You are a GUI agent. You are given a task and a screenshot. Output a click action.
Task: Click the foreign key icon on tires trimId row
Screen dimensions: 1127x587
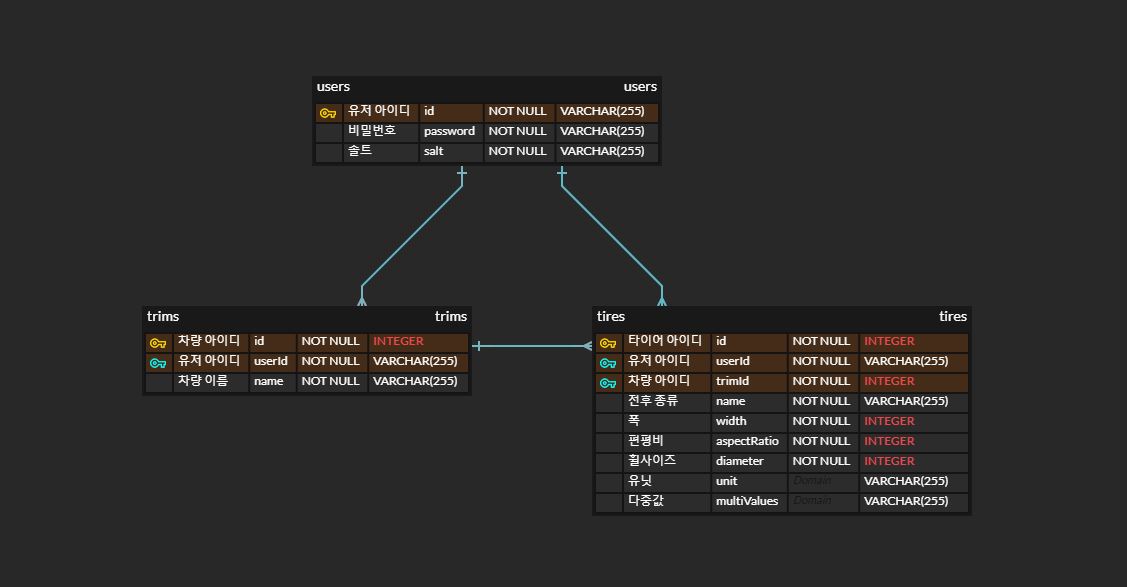[x=607, y=382]
